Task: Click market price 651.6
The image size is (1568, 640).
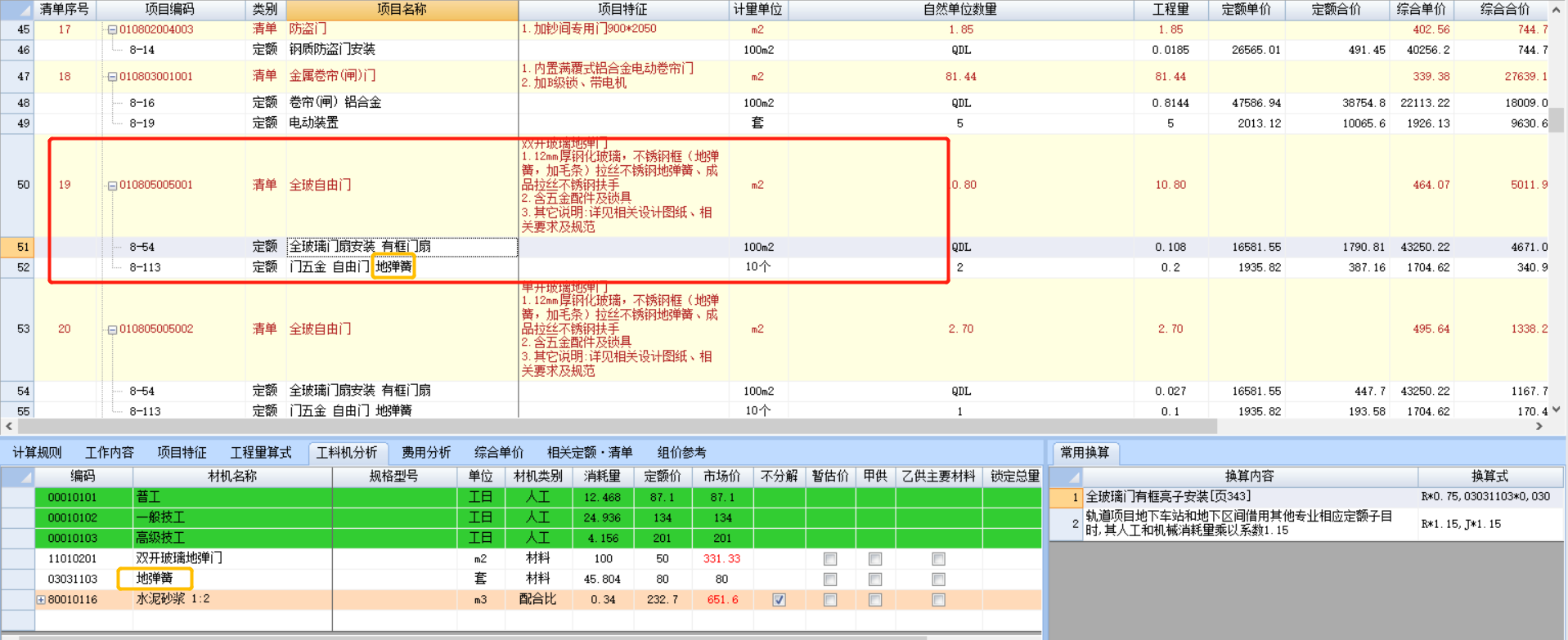Action: click(722, 600)
